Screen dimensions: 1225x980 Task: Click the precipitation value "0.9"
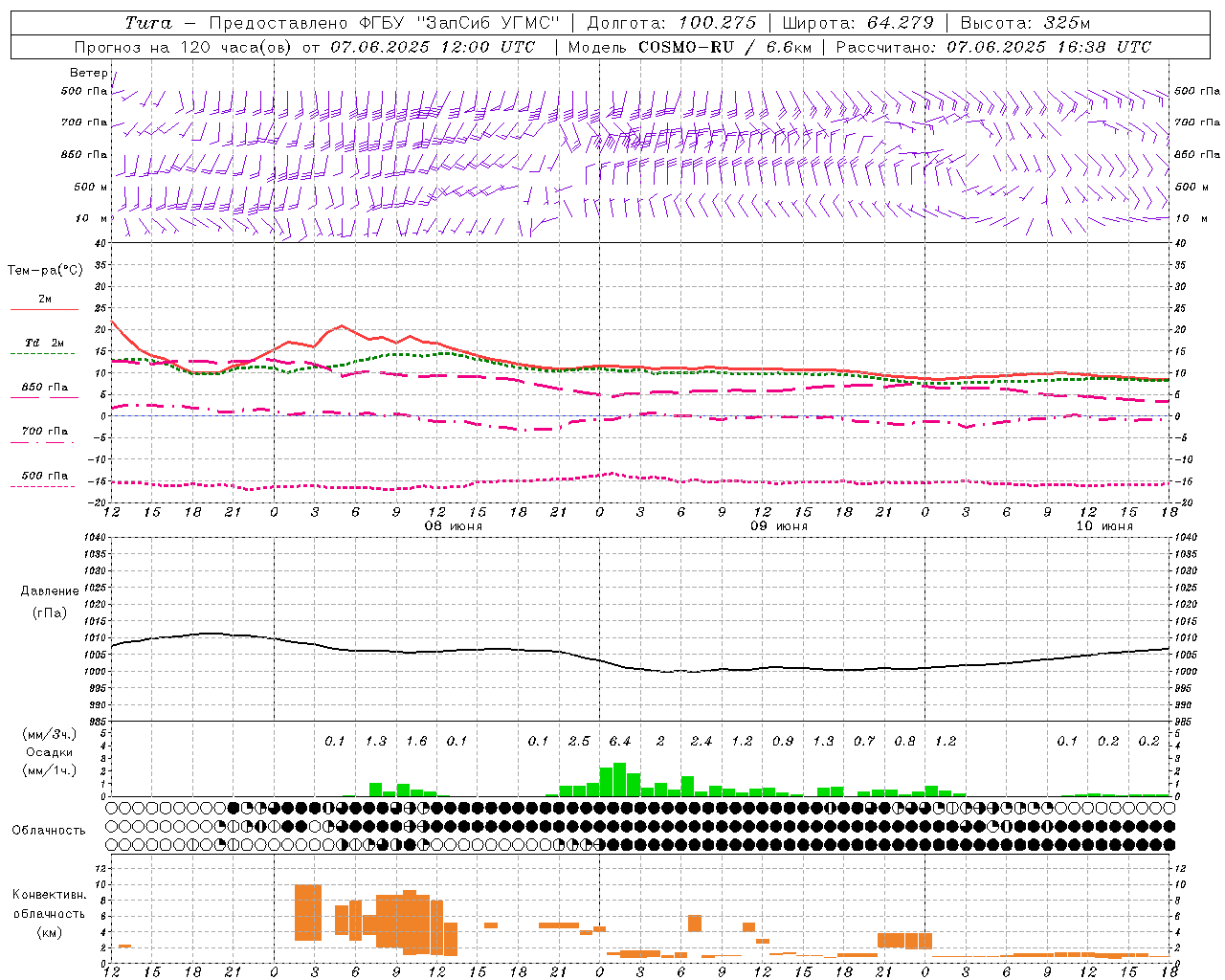coord(783,741)
